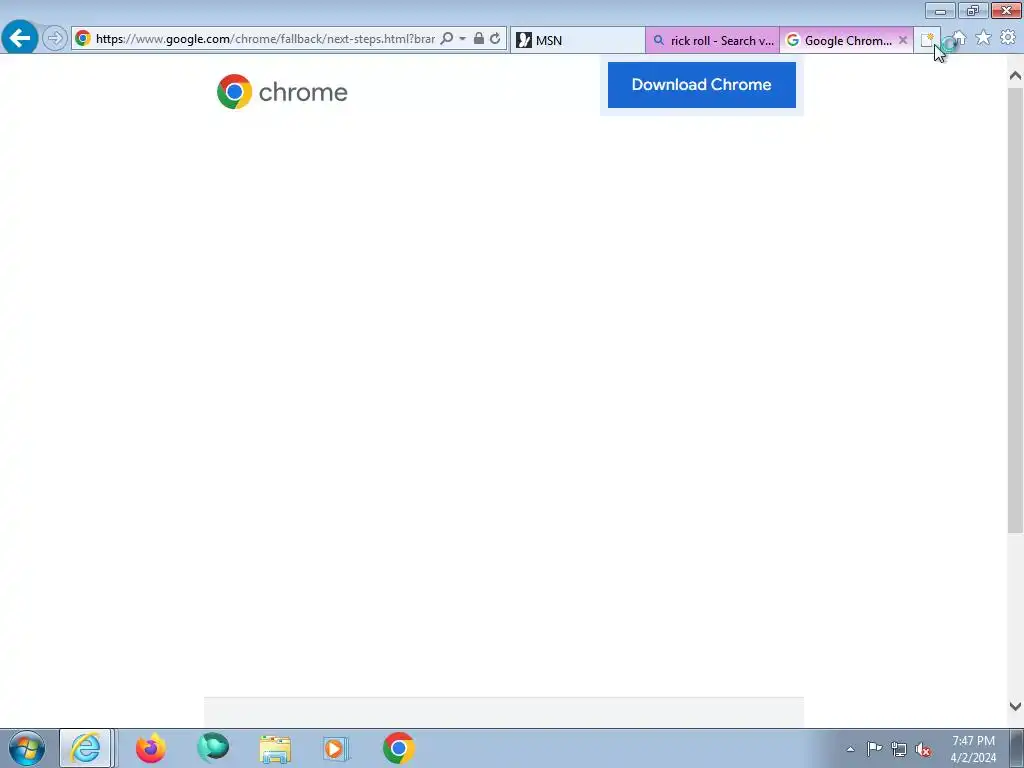Click the scrollbar up arrow
Image resolution: width=1024 pixels, height=768 pixels.
point(1015,76)
